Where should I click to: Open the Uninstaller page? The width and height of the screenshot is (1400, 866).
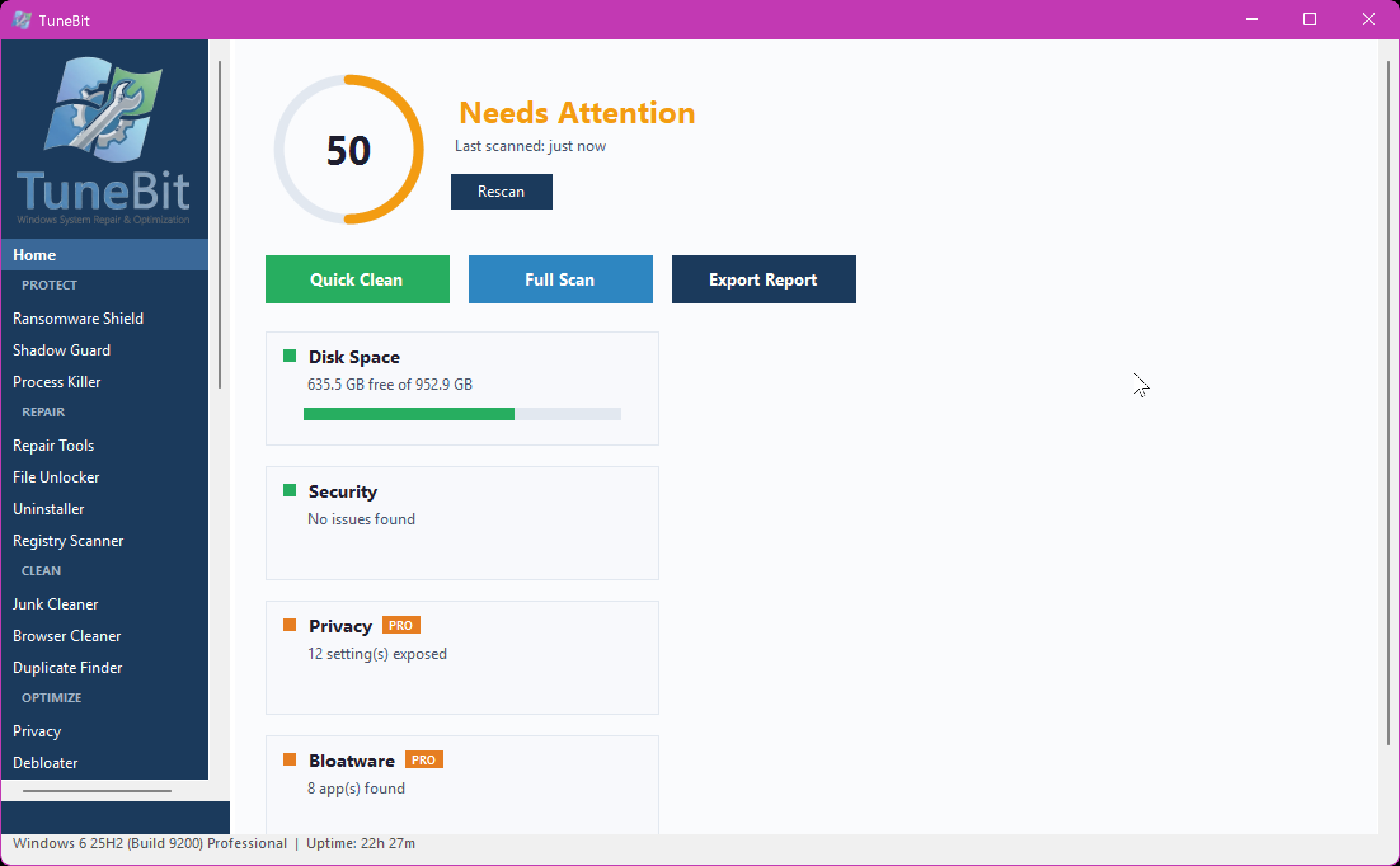[105, 509]
